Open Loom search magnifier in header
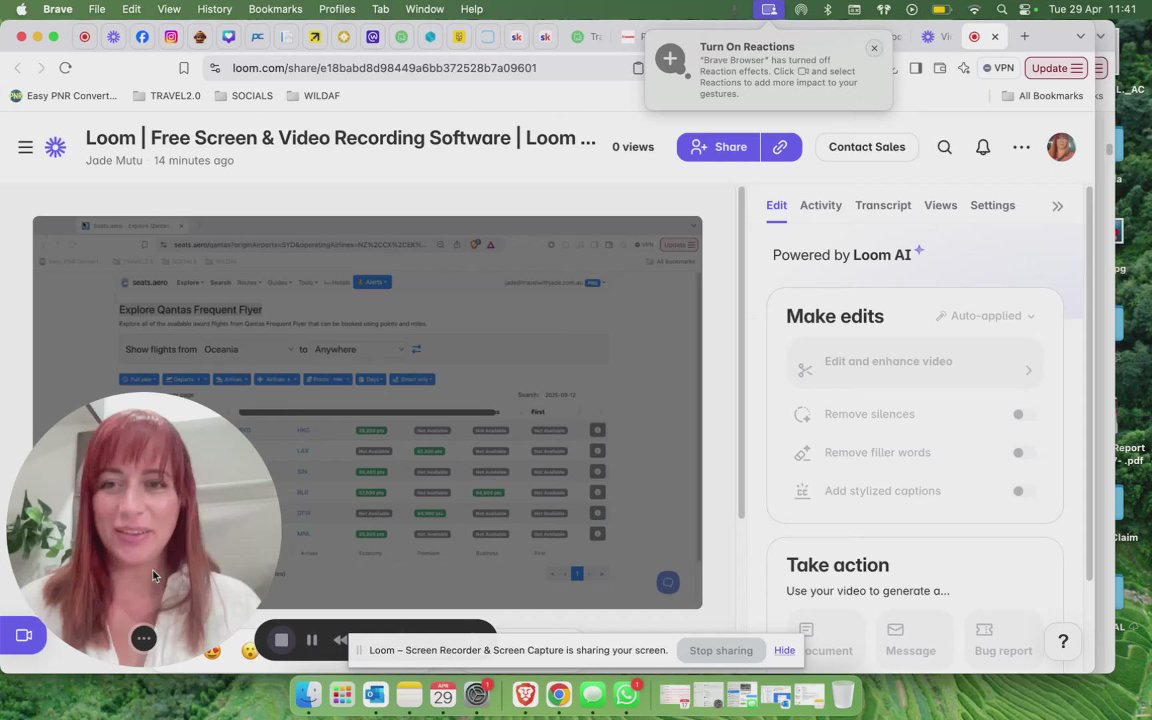Viewport: 1152px width, 720px height. (x=945, y=147)
